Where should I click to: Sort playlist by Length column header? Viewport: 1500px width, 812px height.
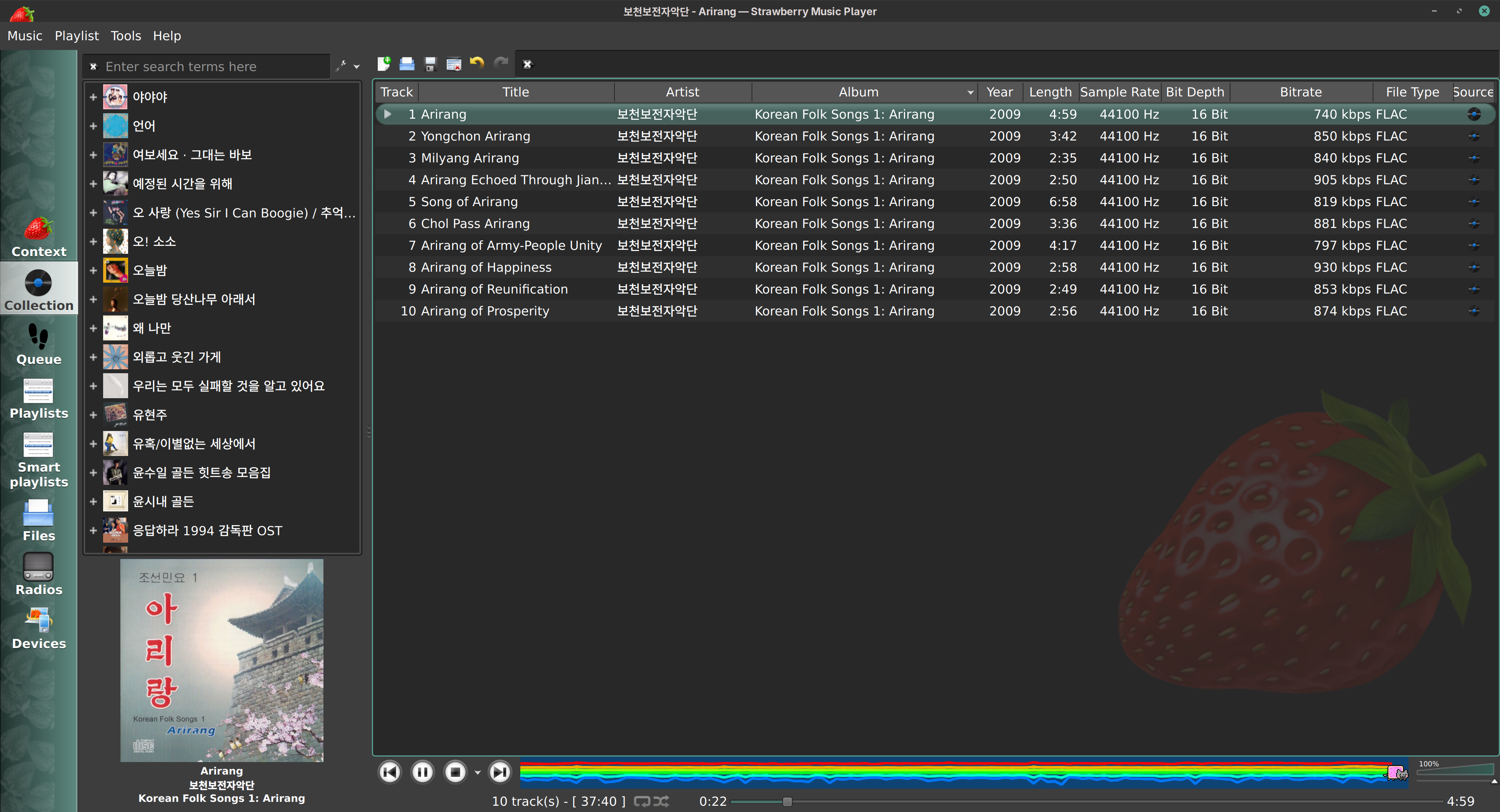1050,92
